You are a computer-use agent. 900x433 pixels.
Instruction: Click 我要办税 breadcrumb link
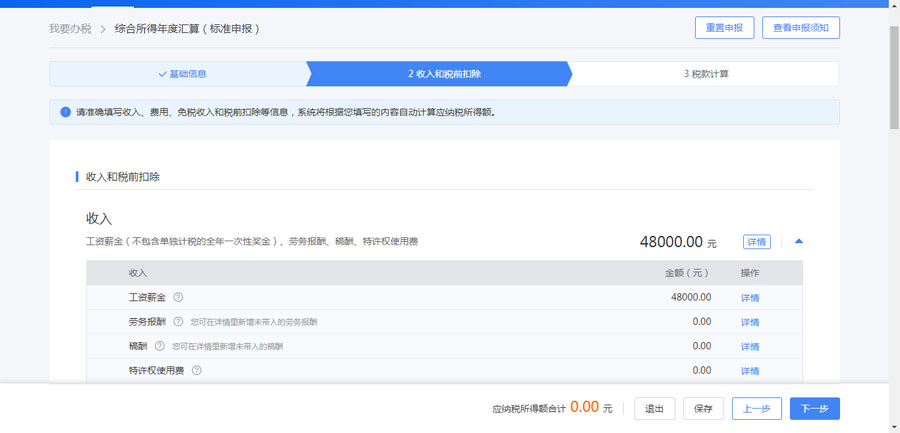click(x=69, y=29)
